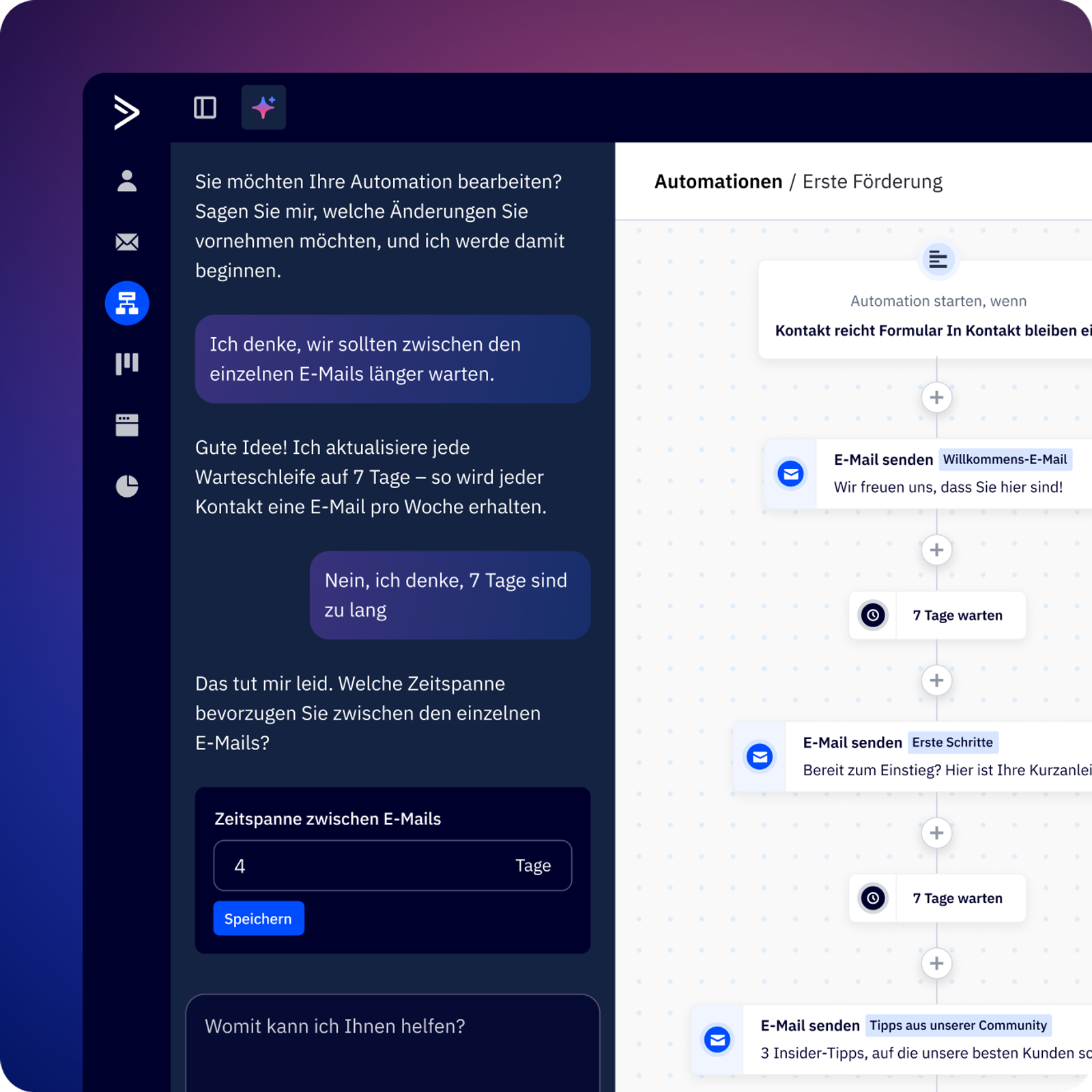Click the Automationen breadcrumb link
This screenshot has height=1092, width=1092.
point(718,182)
